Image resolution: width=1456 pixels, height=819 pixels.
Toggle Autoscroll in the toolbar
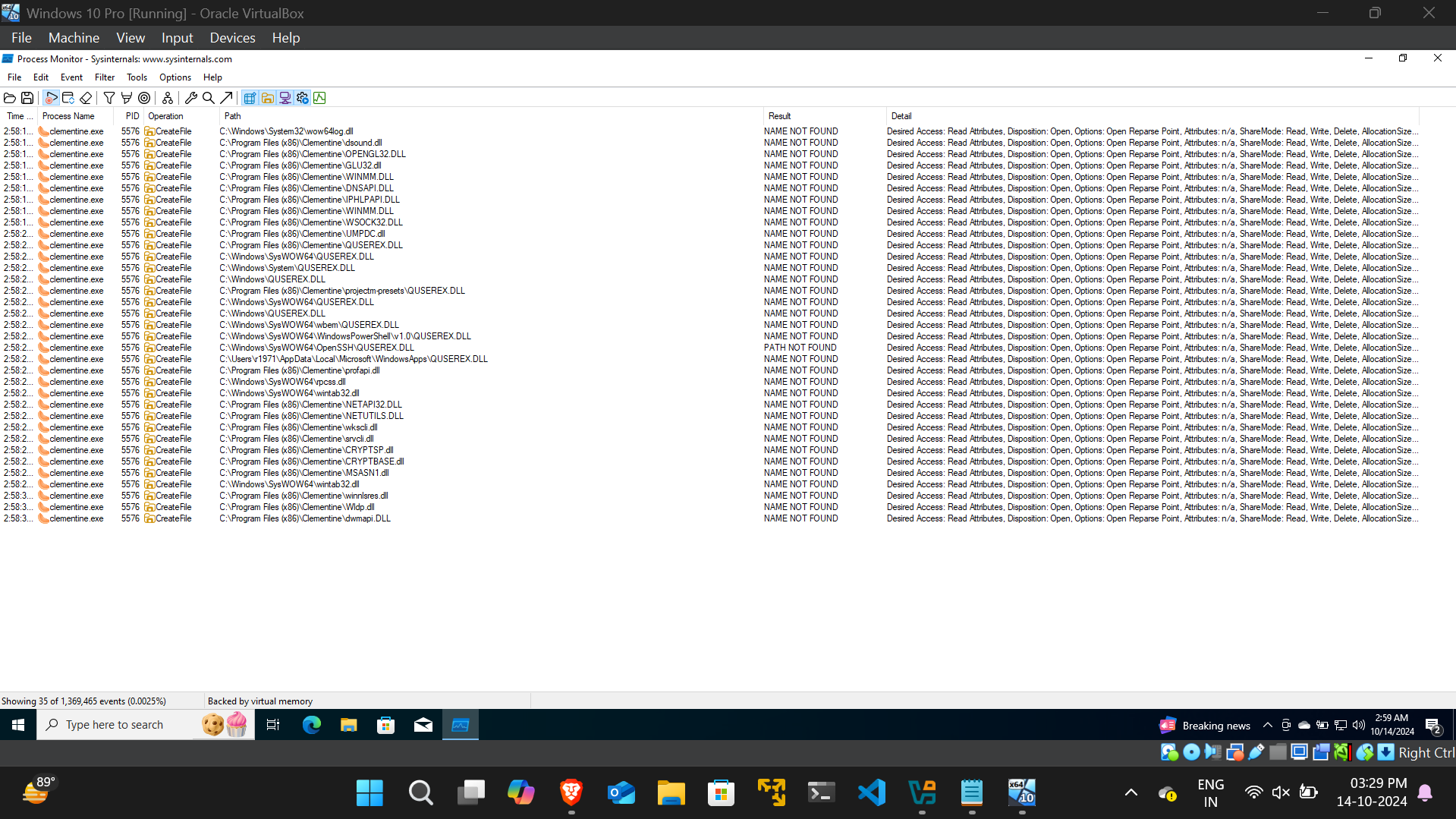click(x=68, y=98)
